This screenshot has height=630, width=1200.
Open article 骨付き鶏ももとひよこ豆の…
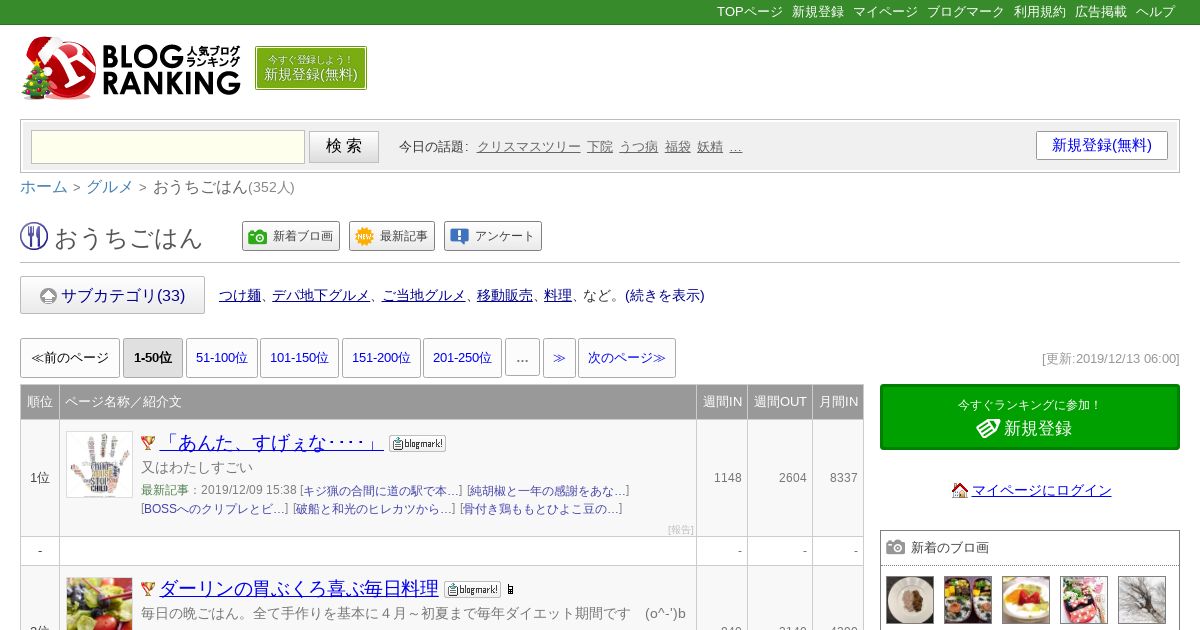541,509
